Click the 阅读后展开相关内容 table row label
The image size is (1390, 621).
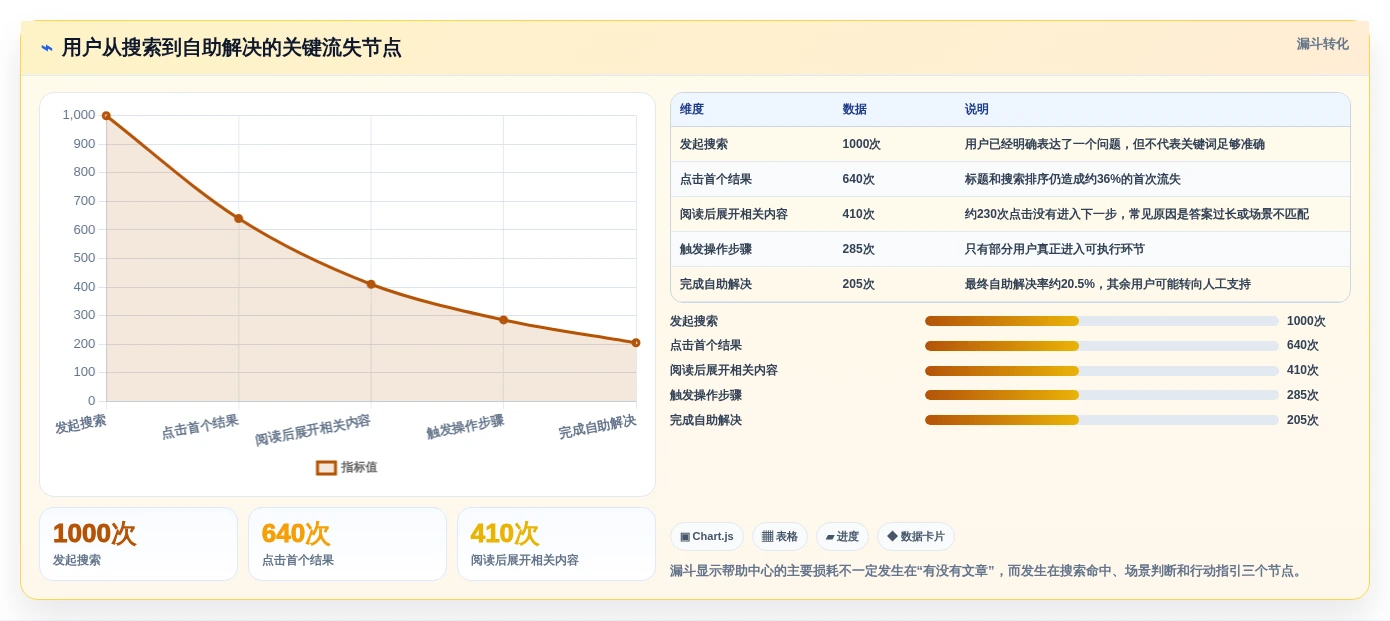[x=734, y=215]
